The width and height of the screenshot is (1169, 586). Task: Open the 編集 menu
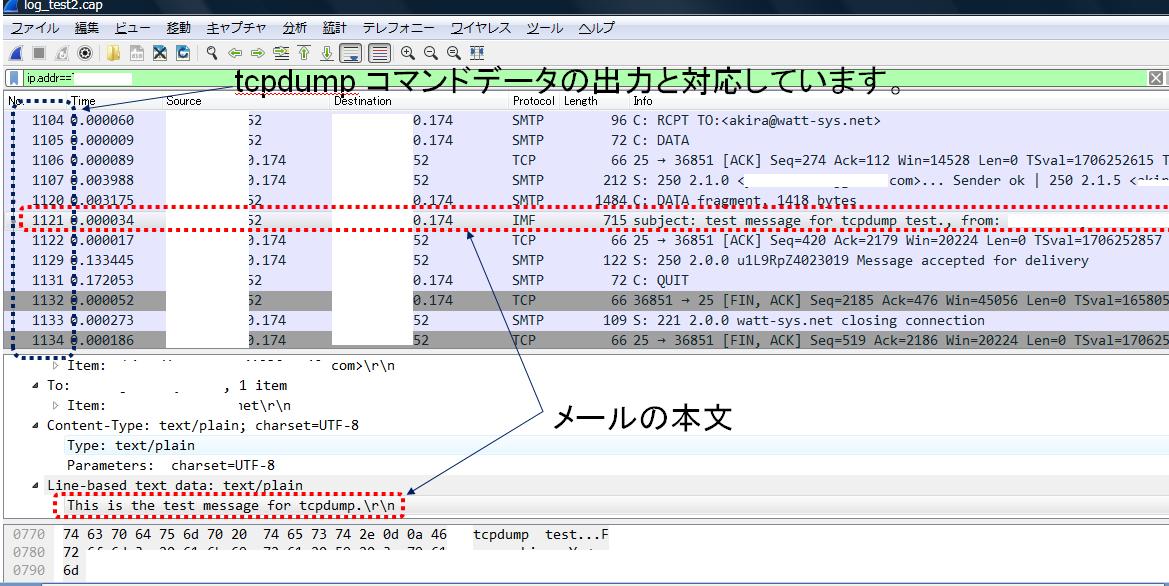pos(86,28)
